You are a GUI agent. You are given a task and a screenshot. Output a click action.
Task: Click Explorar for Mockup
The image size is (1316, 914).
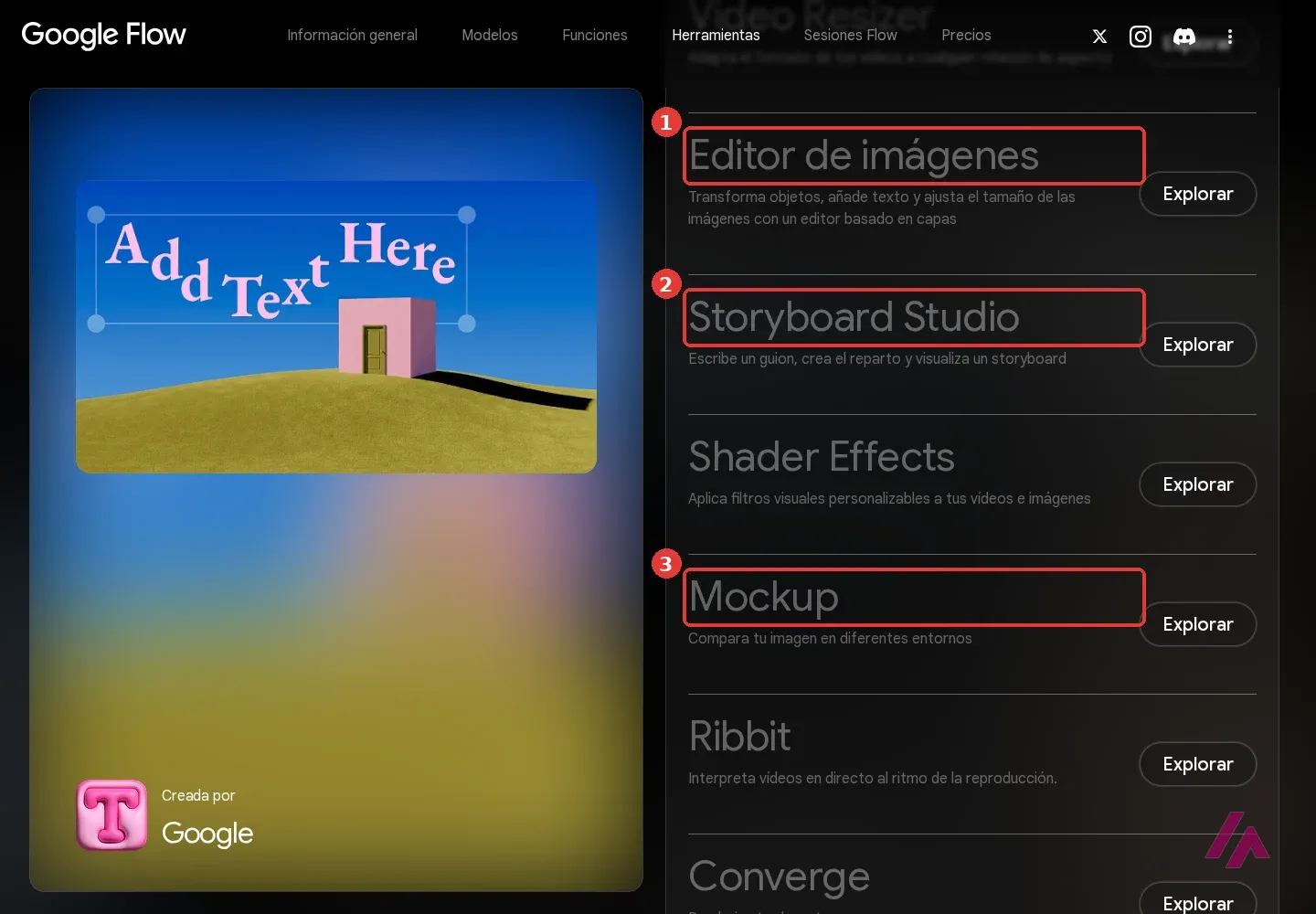click(x=1198, y=624)
